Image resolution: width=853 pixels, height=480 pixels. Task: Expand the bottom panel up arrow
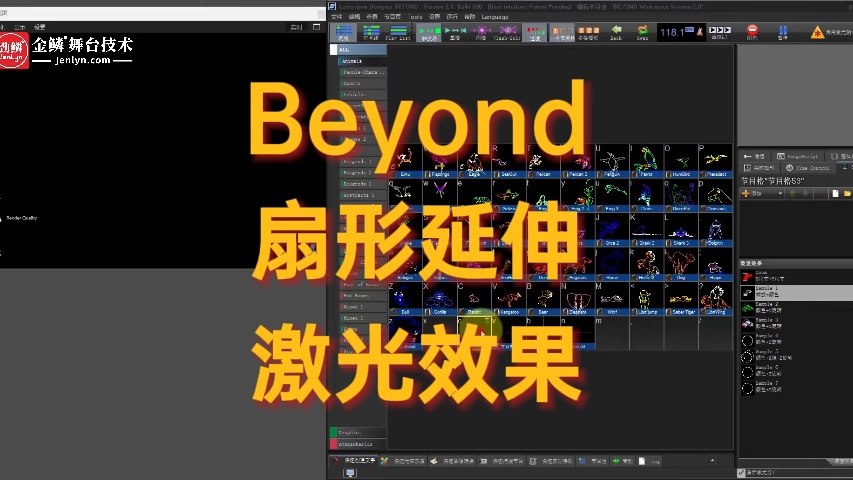(713, 460)
